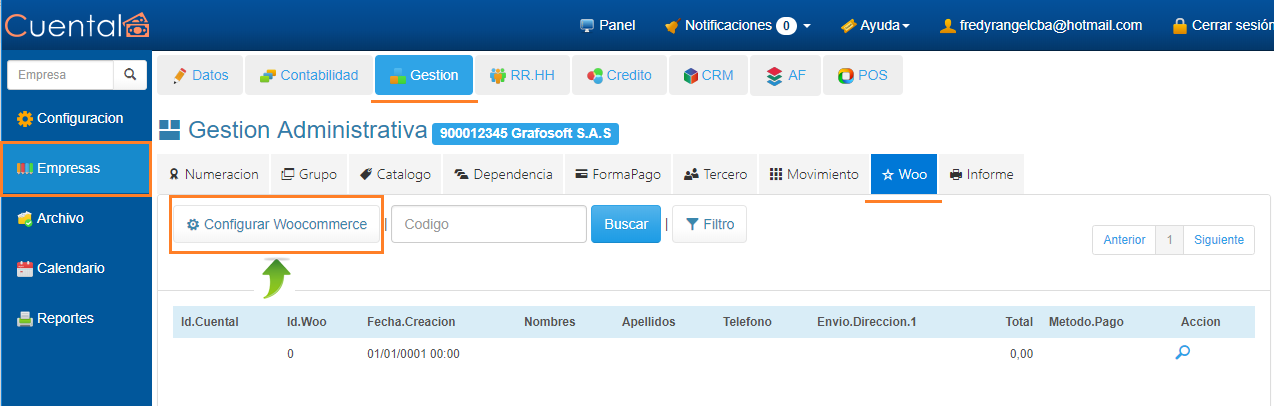Switch to the Catalogo tab
The height and width of the screenshot is (406, 1274).
395,174
